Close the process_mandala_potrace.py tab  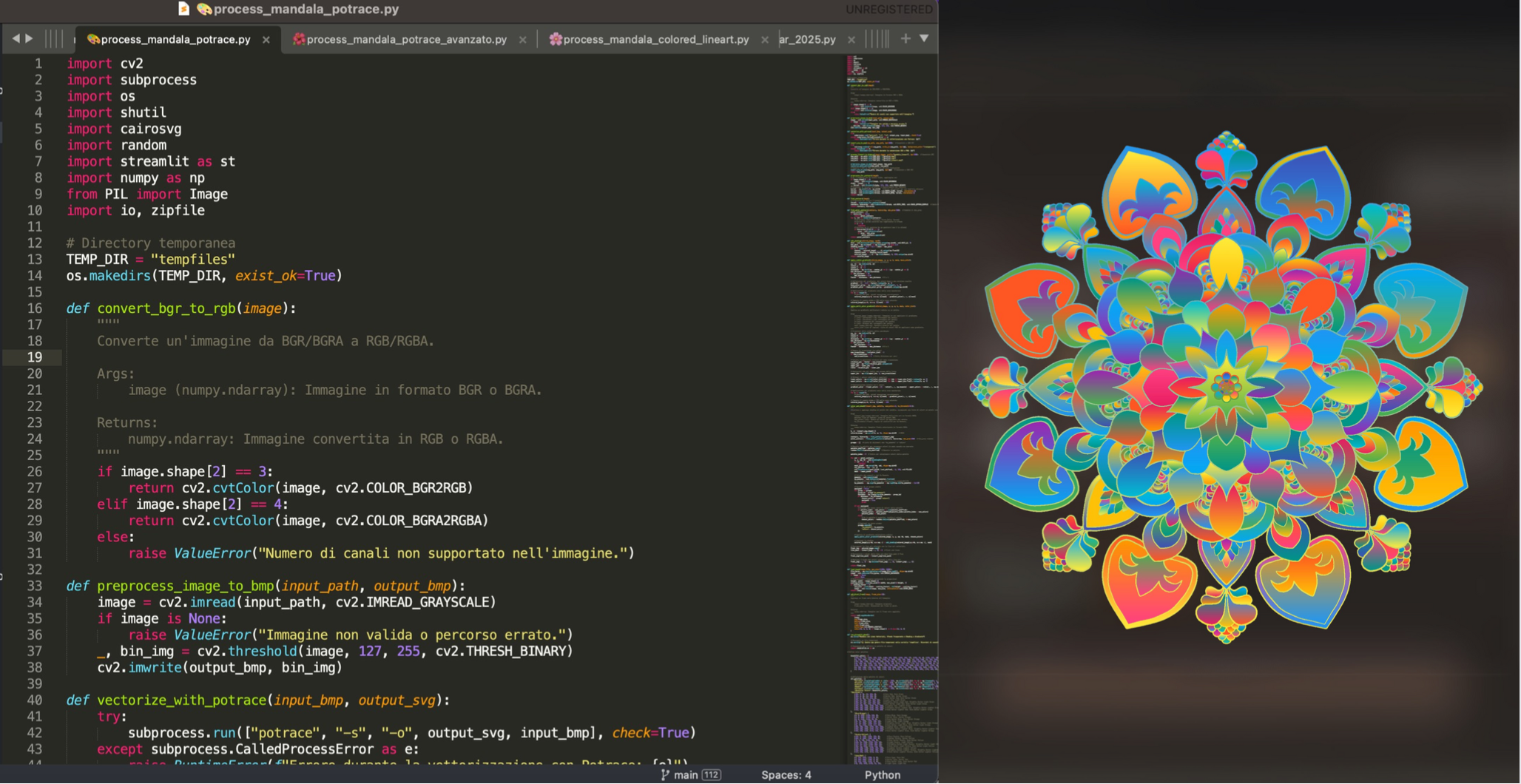click(x=266, y=40)
